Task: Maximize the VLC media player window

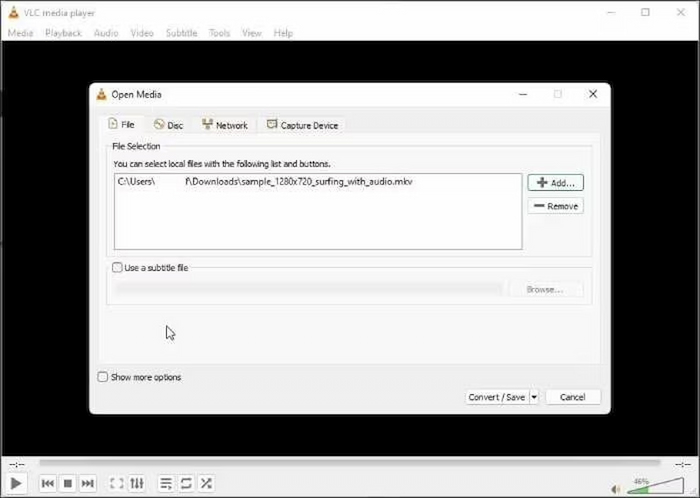Action: (645, 12)
